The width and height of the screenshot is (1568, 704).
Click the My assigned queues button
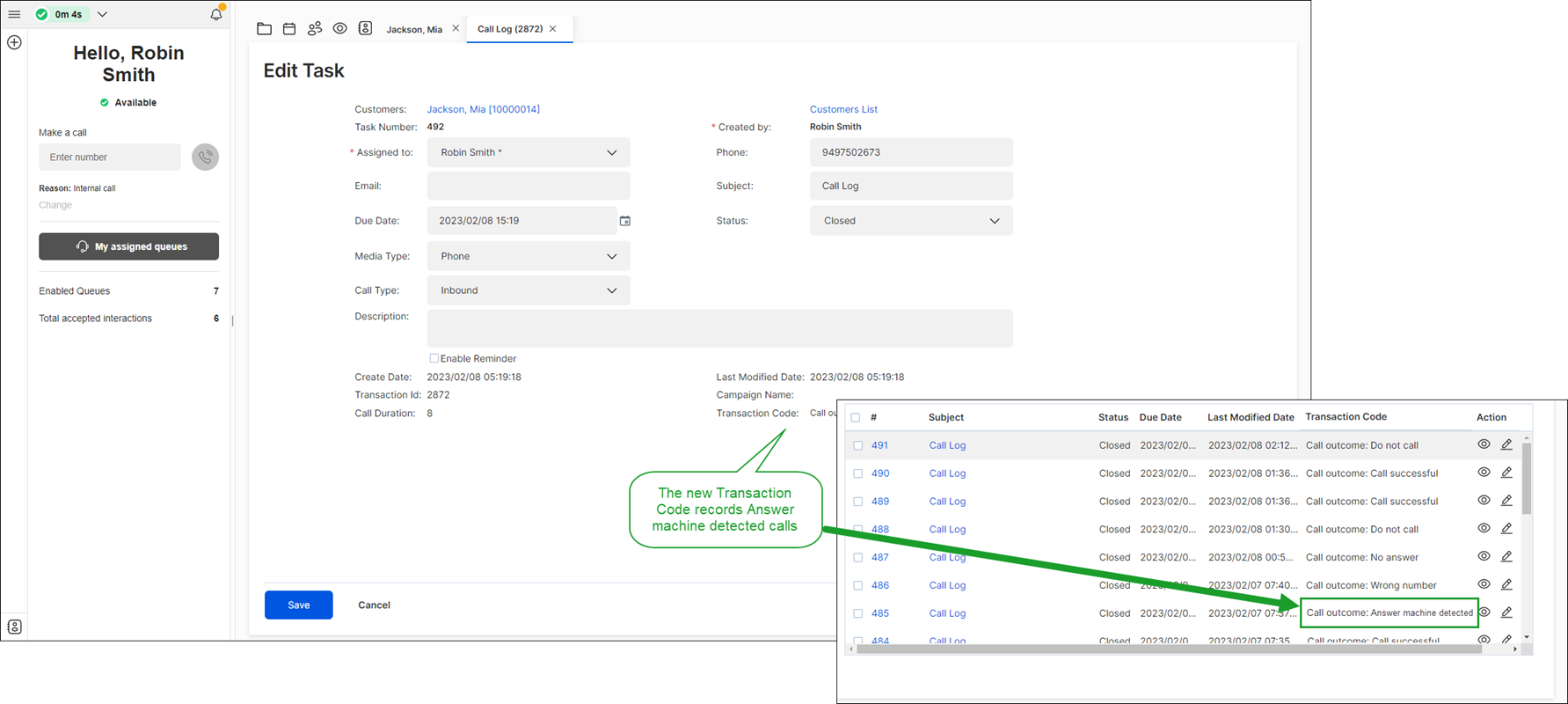click(128, 246)
